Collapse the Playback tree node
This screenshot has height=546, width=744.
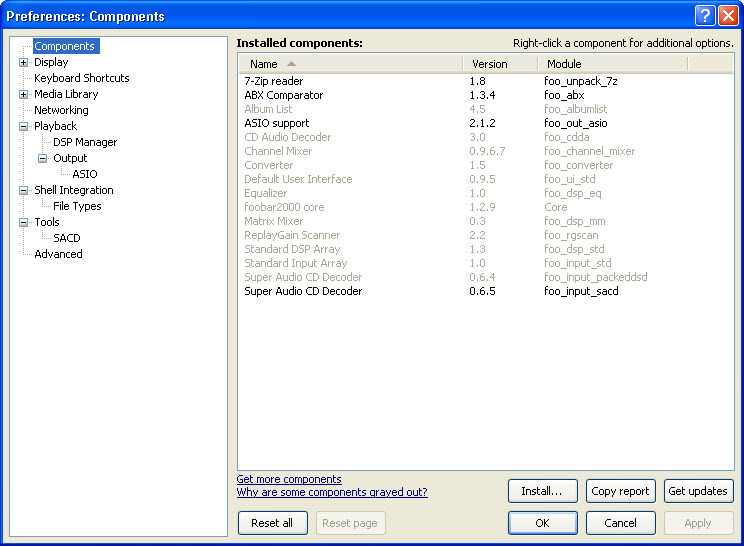pos(23,126)
